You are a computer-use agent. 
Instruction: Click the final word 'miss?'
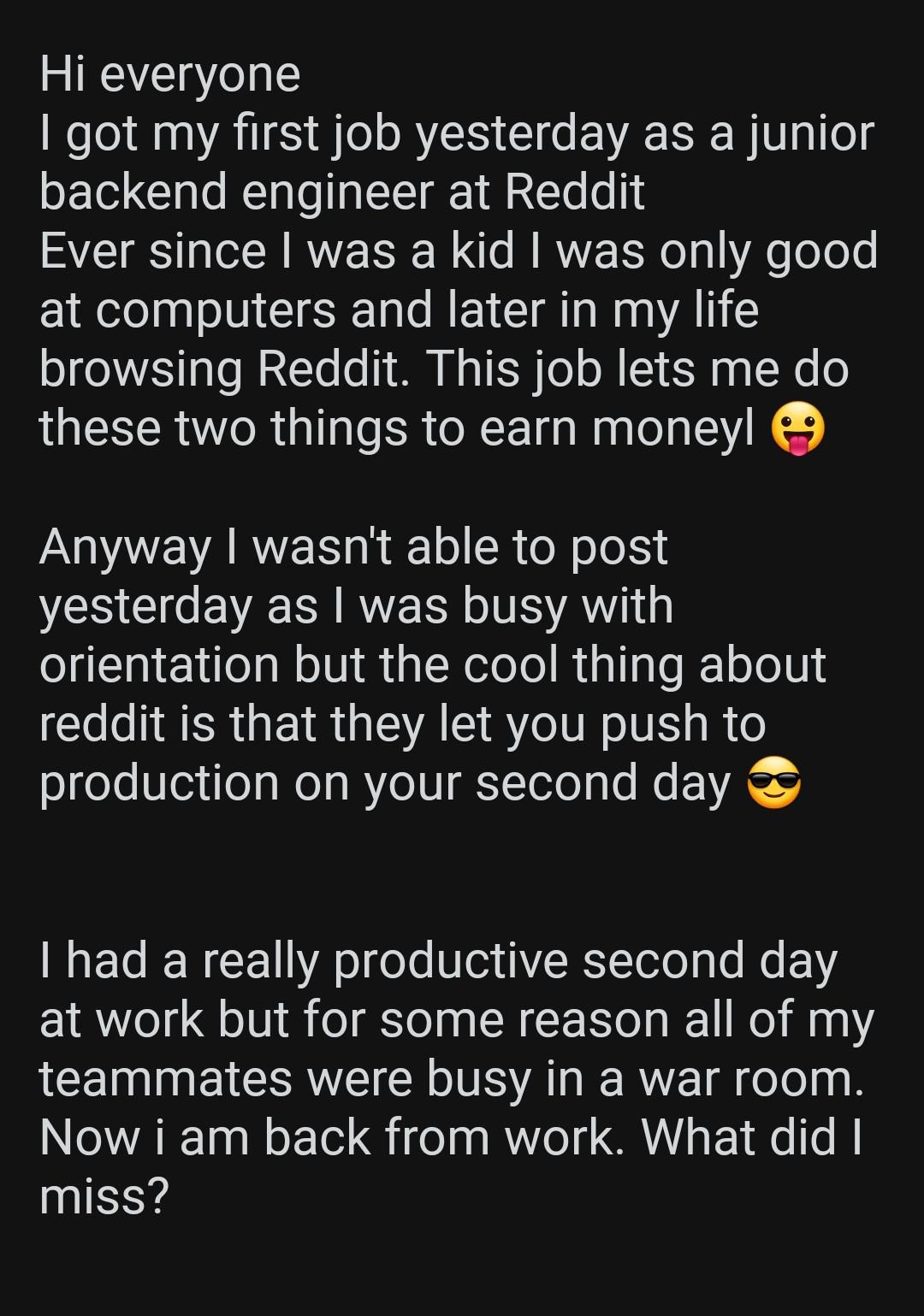[x=104, y=1197]
